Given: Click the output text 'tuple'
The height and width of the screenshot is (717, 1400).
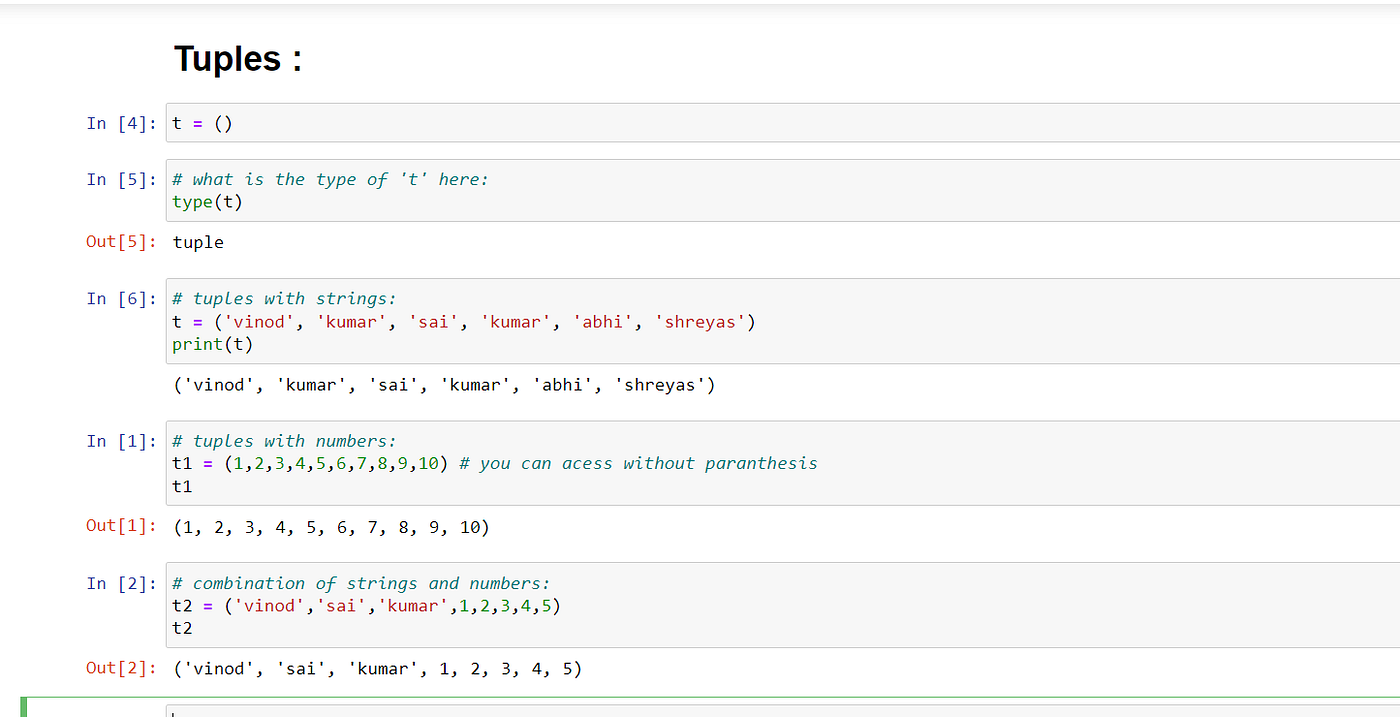Looking at the screenshot, I should (198, 242).
